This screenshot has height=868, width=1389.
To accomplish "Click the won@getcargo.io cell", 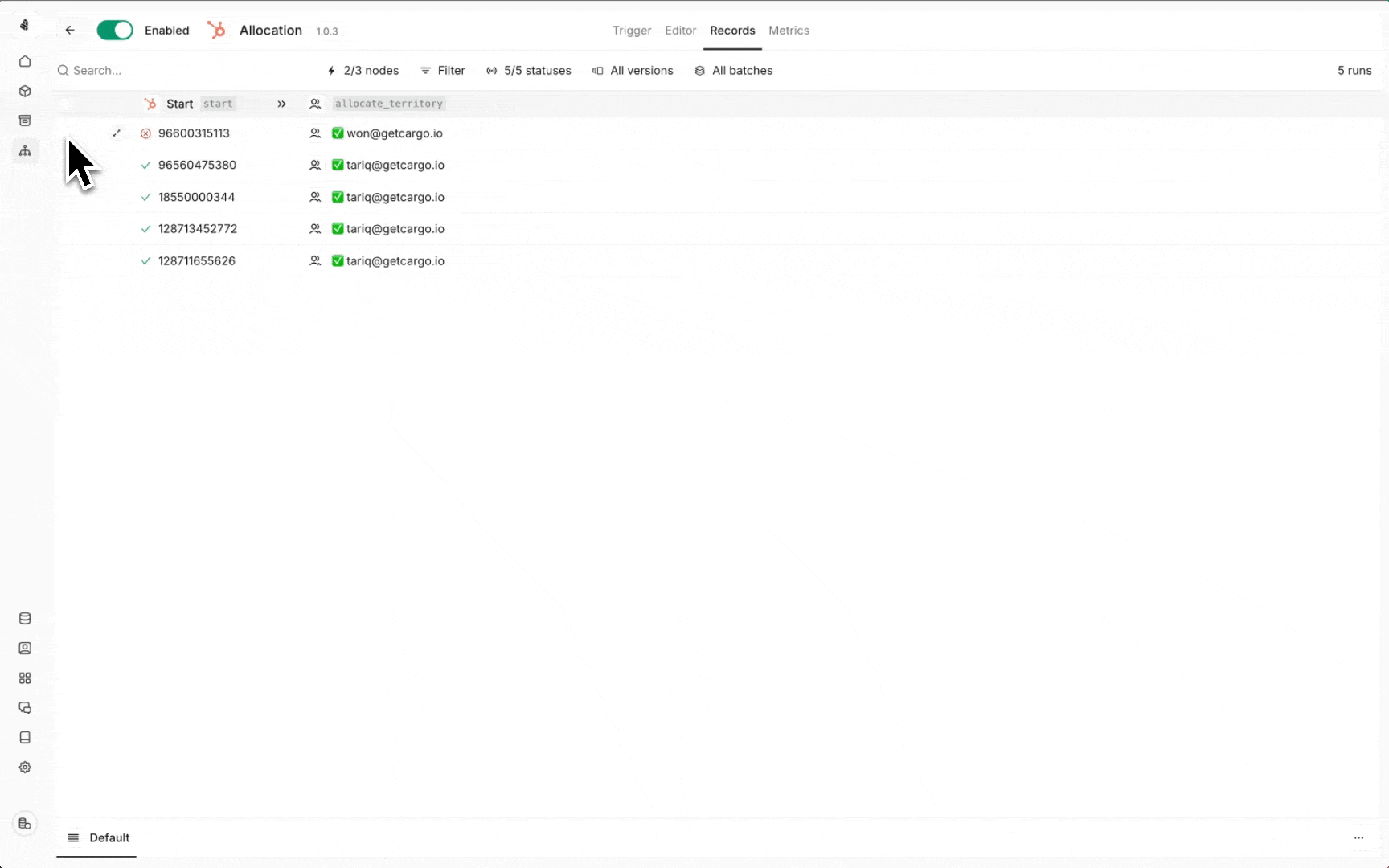I will coord(395,133).
